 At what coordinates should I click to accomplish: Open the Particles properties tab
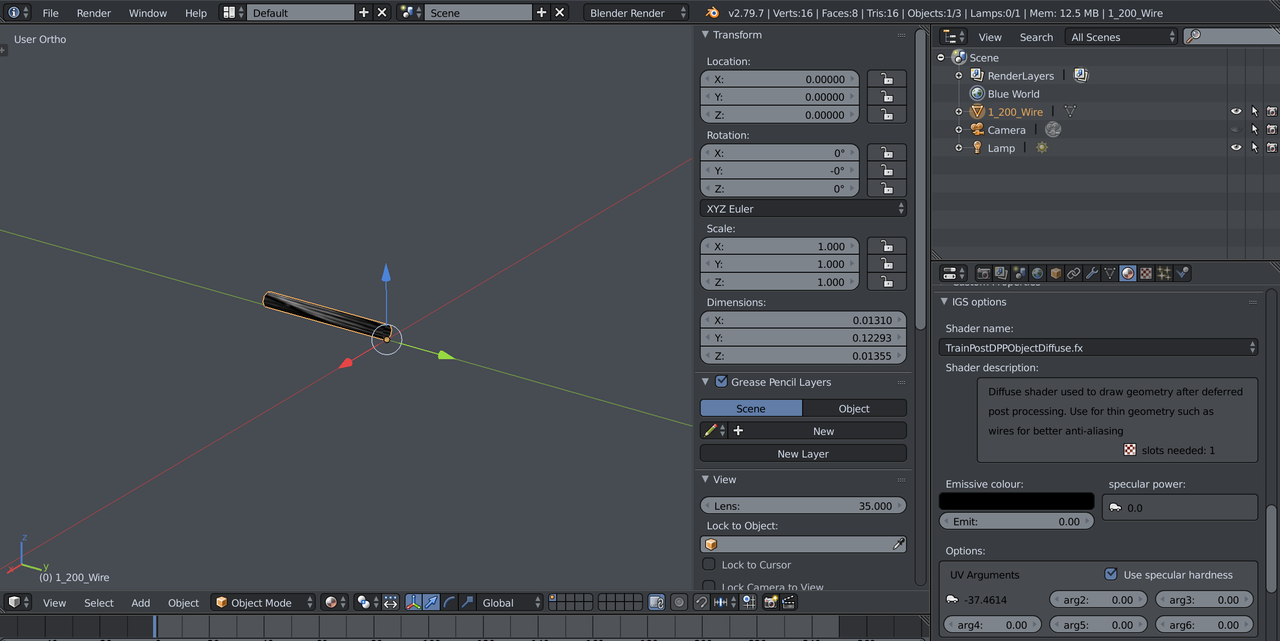point(1164,273)
